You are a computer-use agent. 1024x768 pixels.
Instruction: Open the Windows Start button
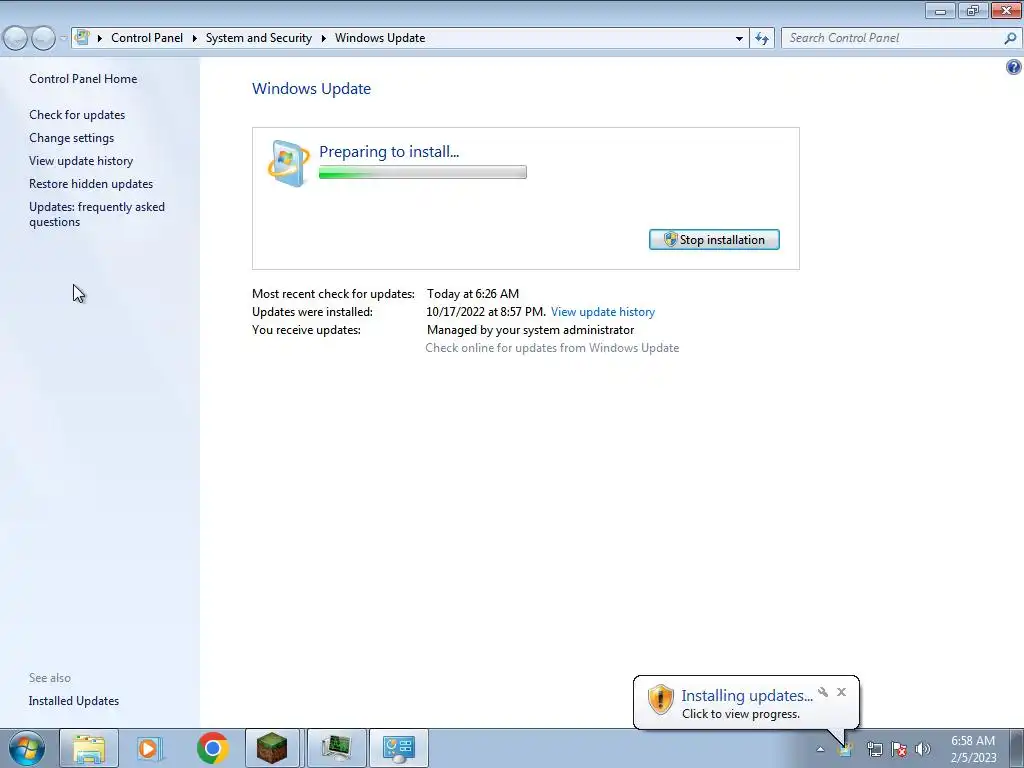pos(27,748)
